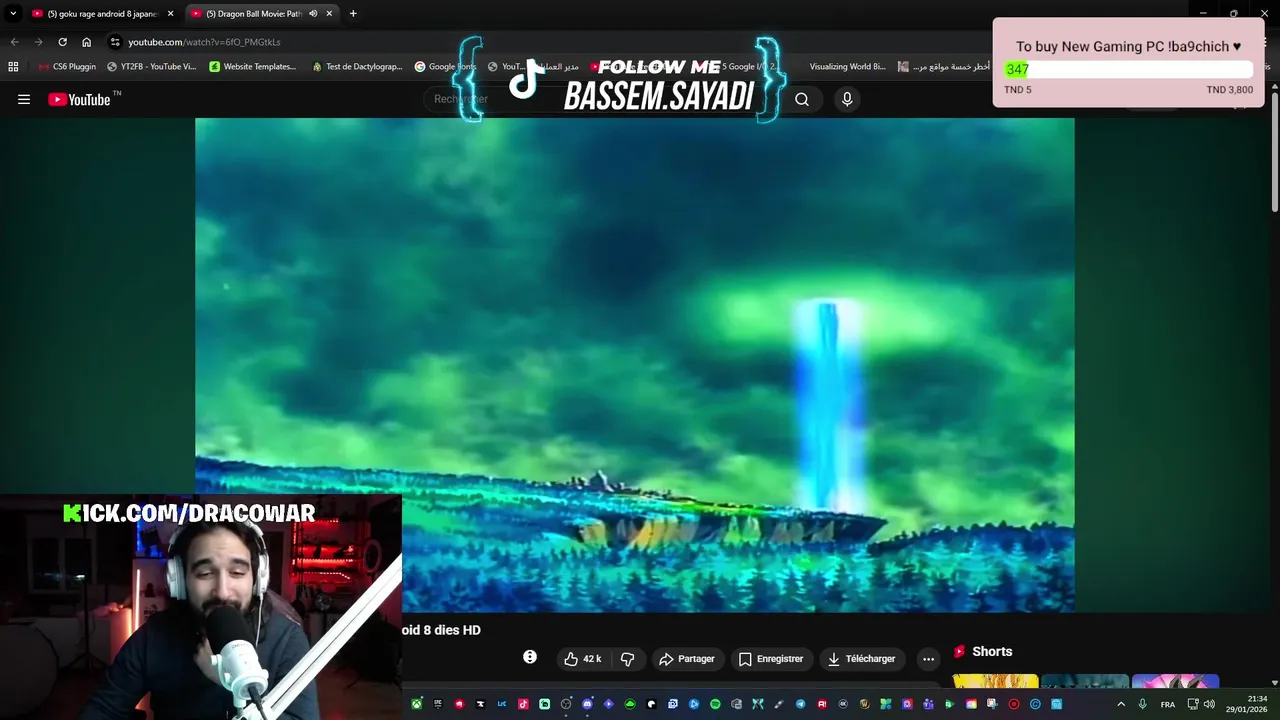The width and height of the screenshot is (1280, 720).
Task: View site information icon in address bar
Action: coord(115,42)
